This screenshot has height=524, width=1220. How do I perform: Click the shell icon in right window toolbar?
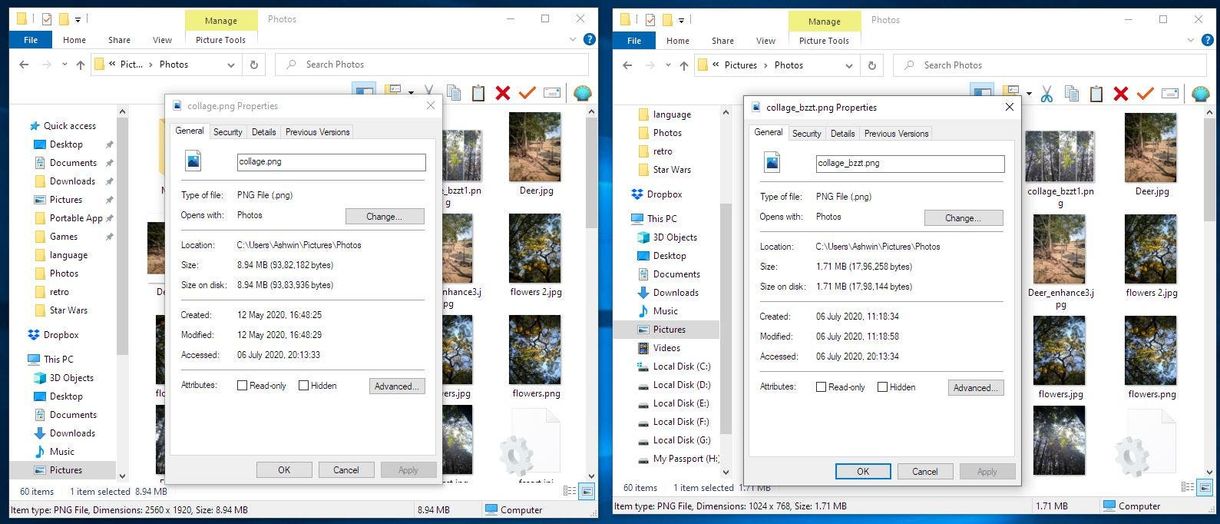click(x=1201, y=94)
